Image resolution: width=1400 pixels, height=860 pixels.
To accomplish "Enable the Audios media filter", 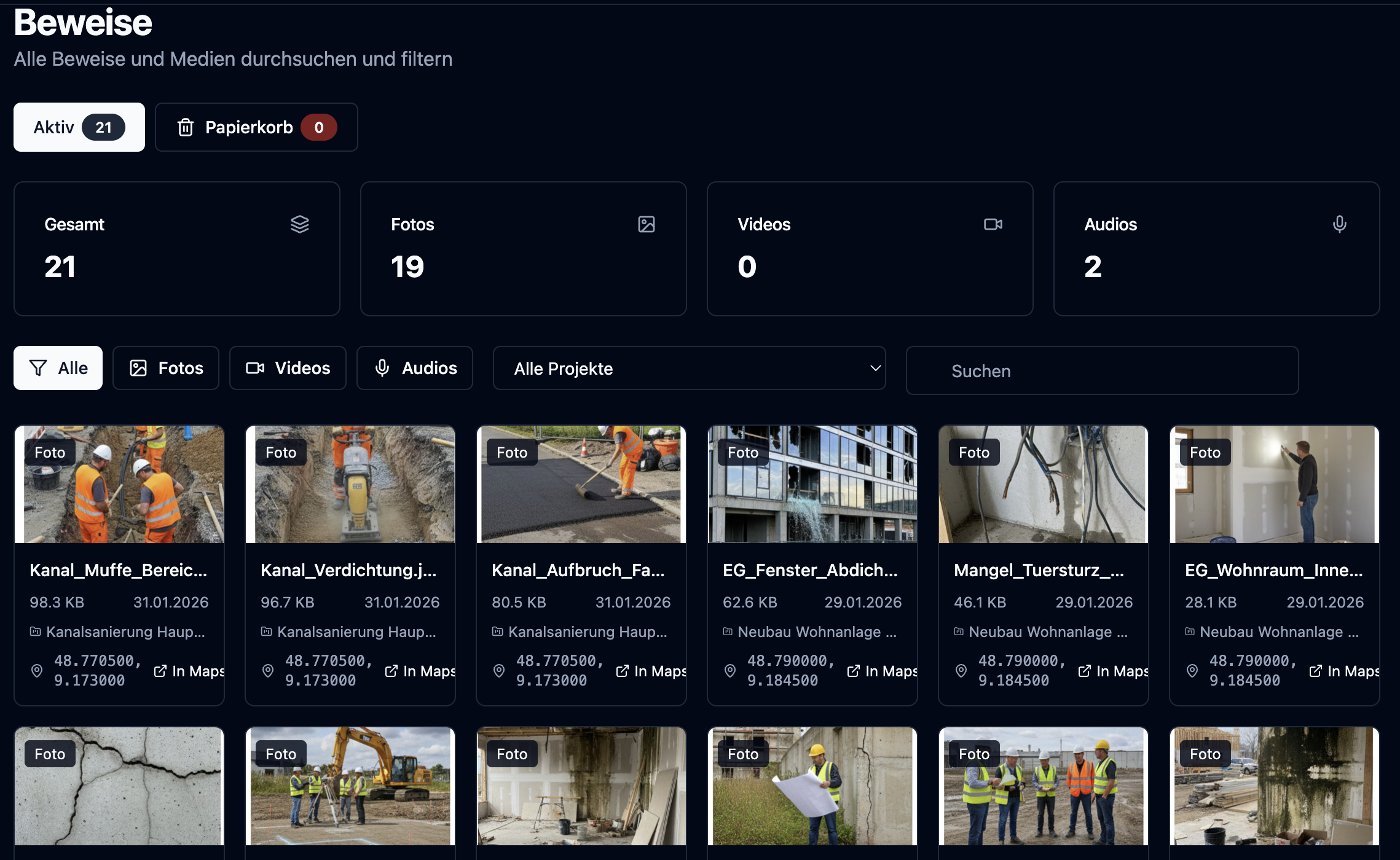I will [415, 368].
